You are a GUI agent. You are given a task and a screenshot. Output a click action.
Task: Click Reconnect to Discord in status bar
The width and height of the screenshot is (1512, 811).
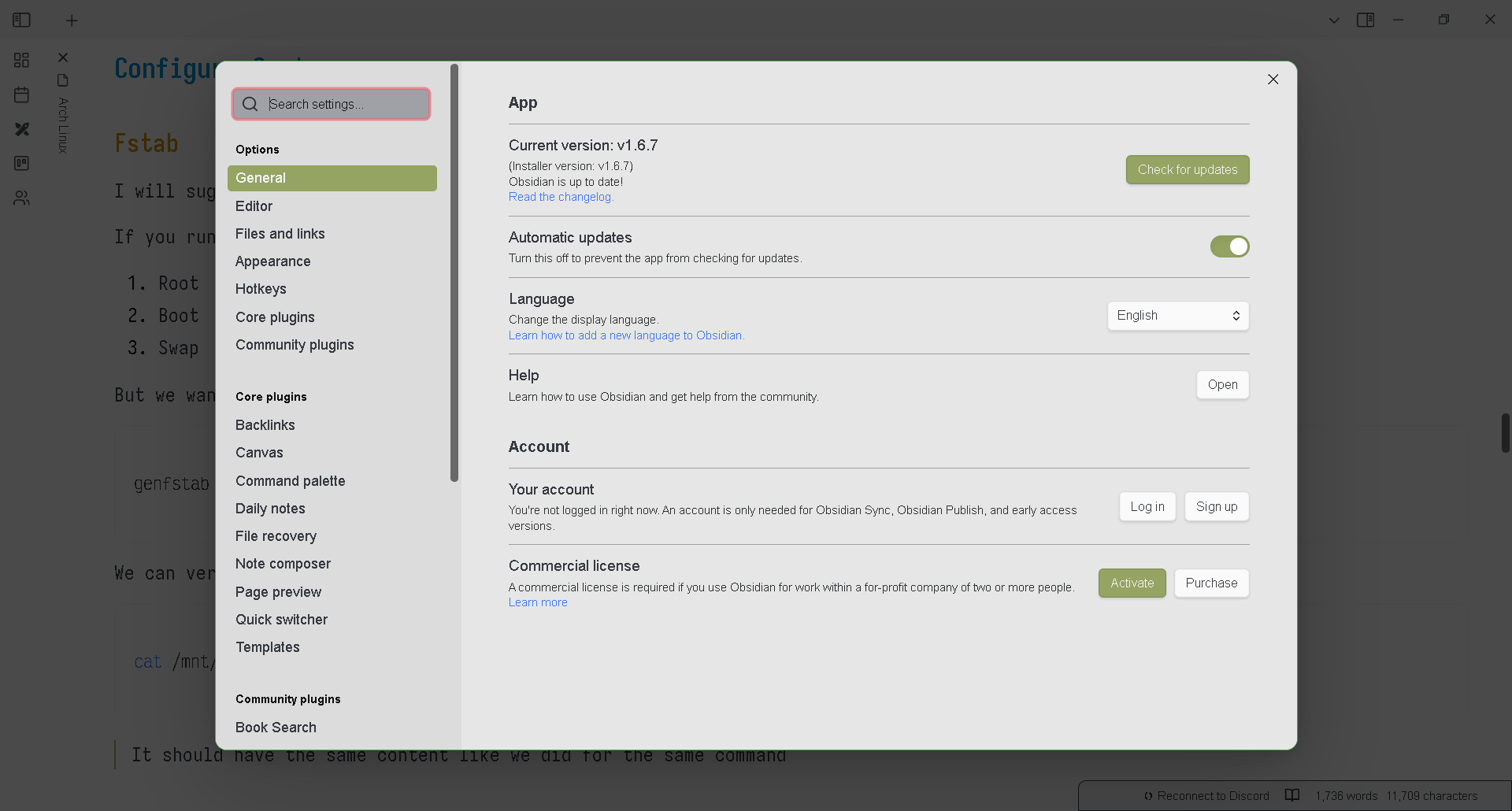[x=1206, y=796]
